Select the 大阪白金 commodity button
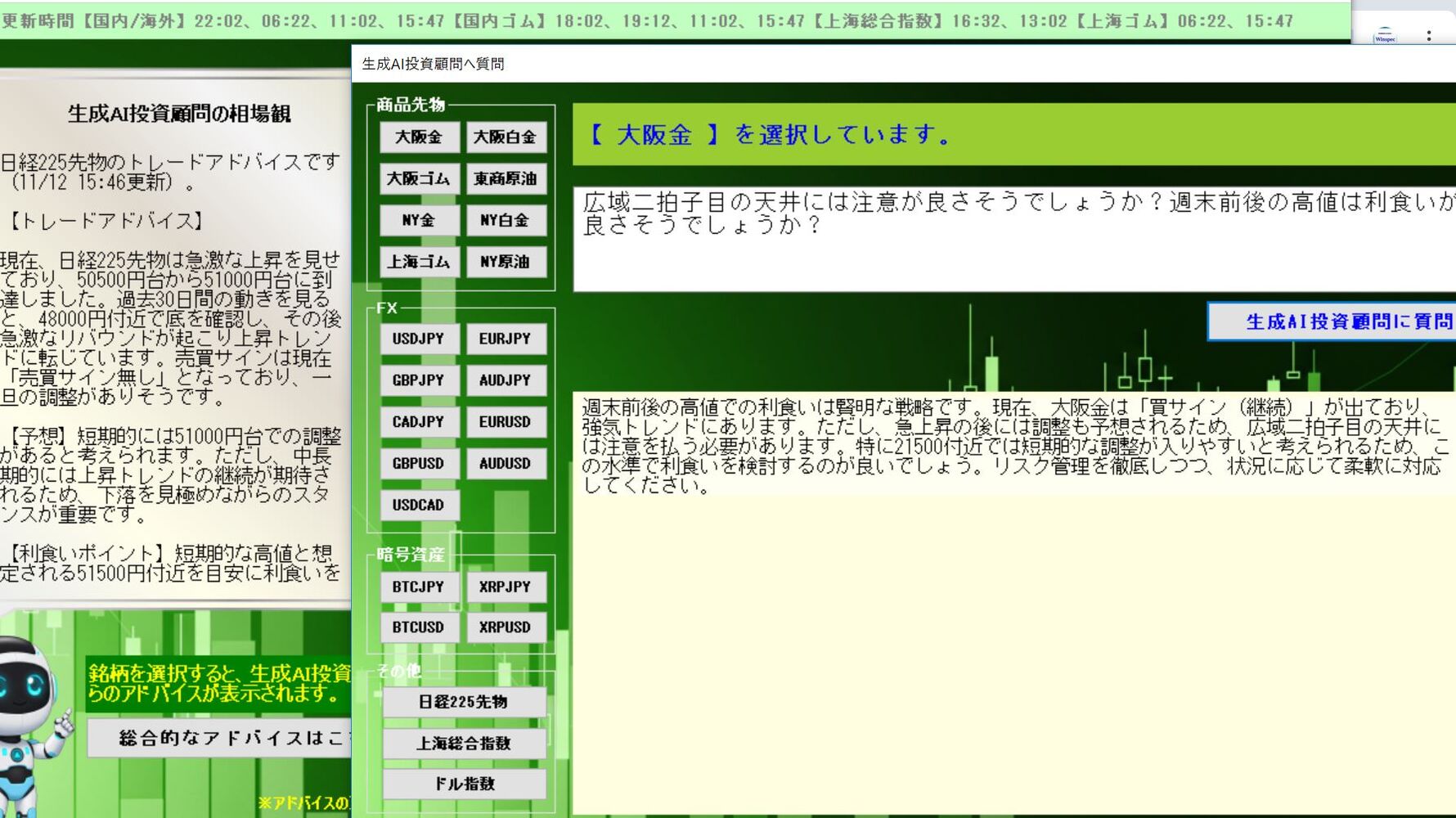1456x818 pixels. [506, 137]
